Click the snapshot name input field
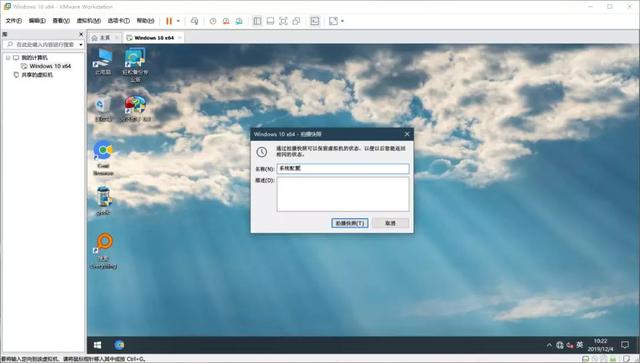 pos(343,169)
